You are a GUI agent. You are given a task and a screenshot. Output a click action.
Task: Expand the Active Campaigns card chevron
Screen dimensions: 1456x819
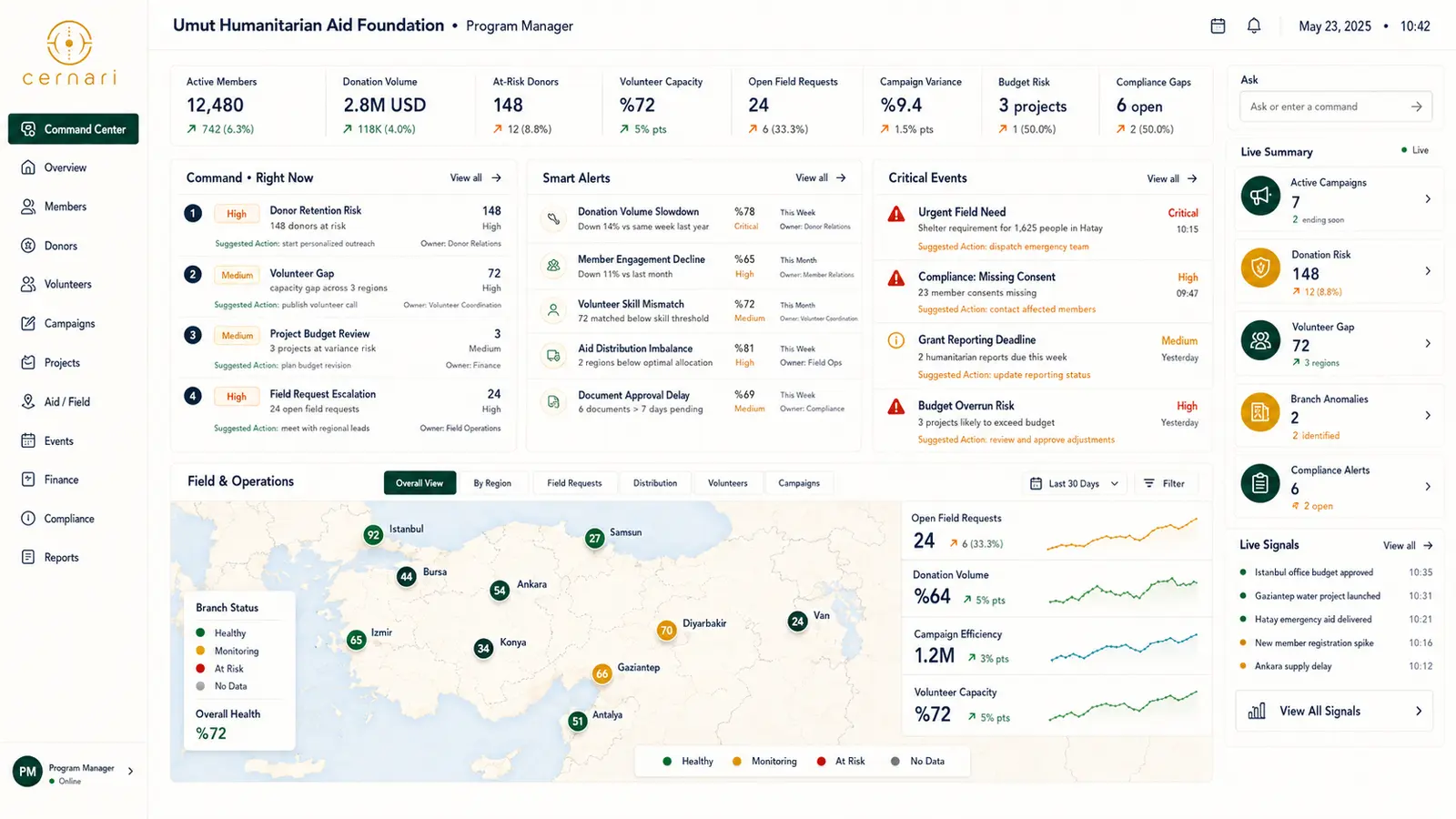point(1428,198)
